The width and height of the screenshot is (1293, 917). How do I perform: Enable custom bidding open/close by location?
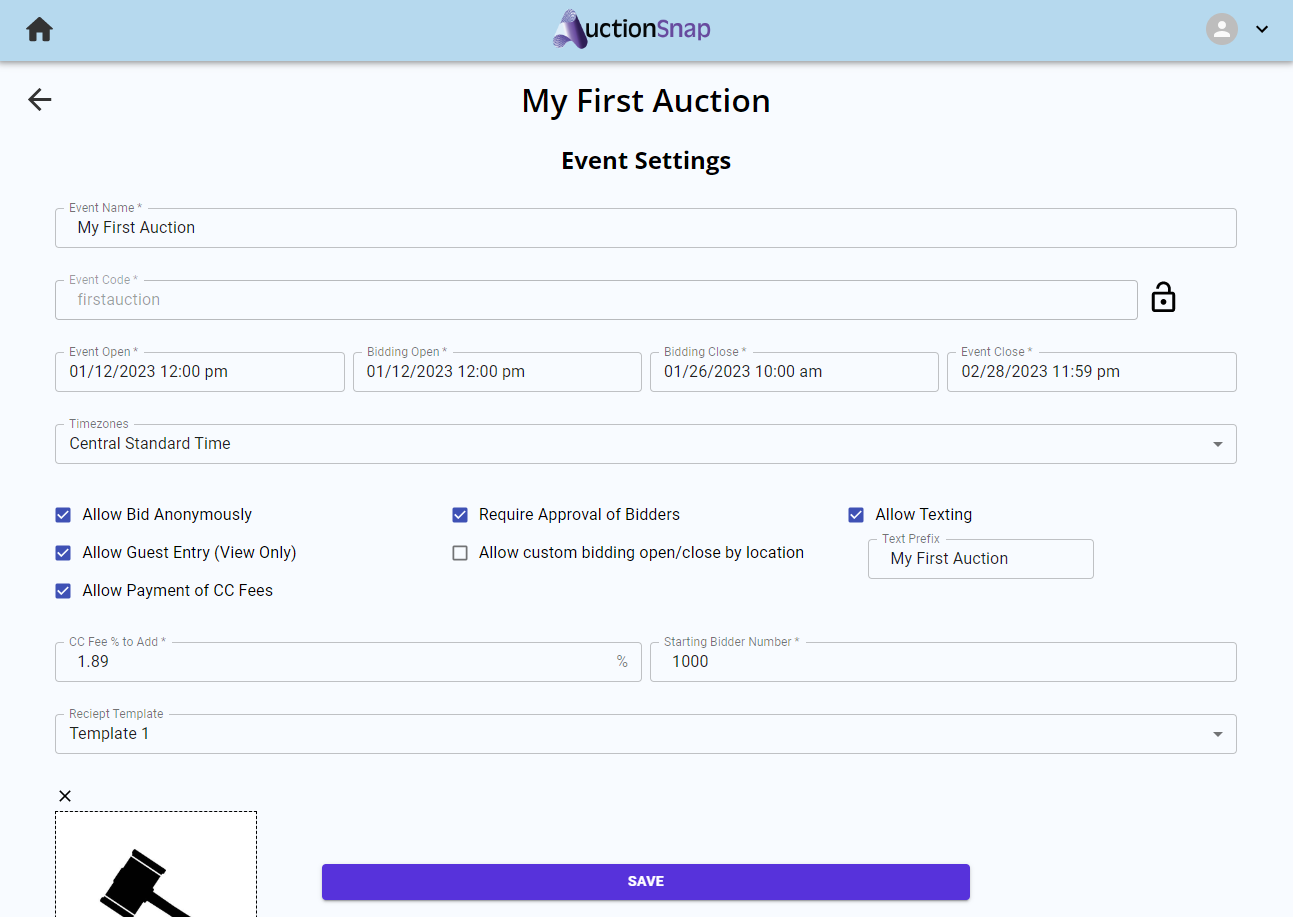pyautogui.click(x=460, y=553)
